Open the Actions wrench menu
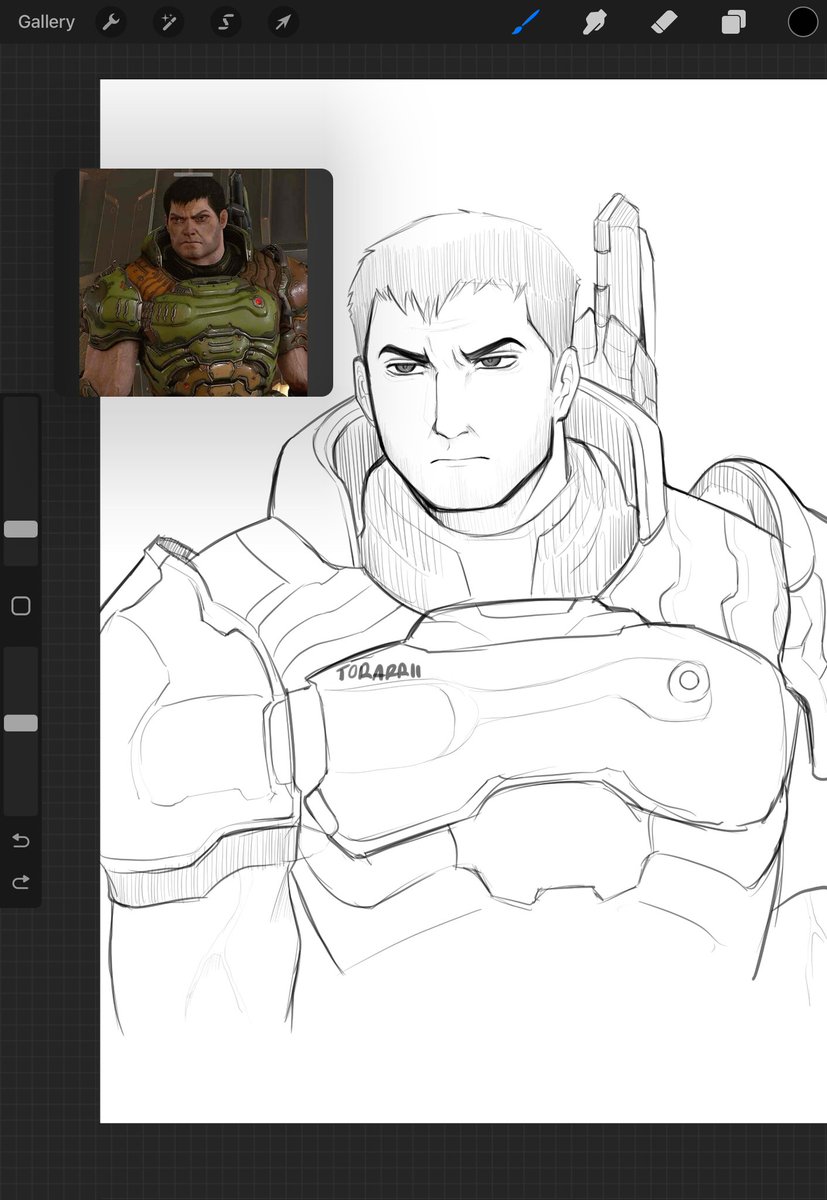 (x=111, y=22)
